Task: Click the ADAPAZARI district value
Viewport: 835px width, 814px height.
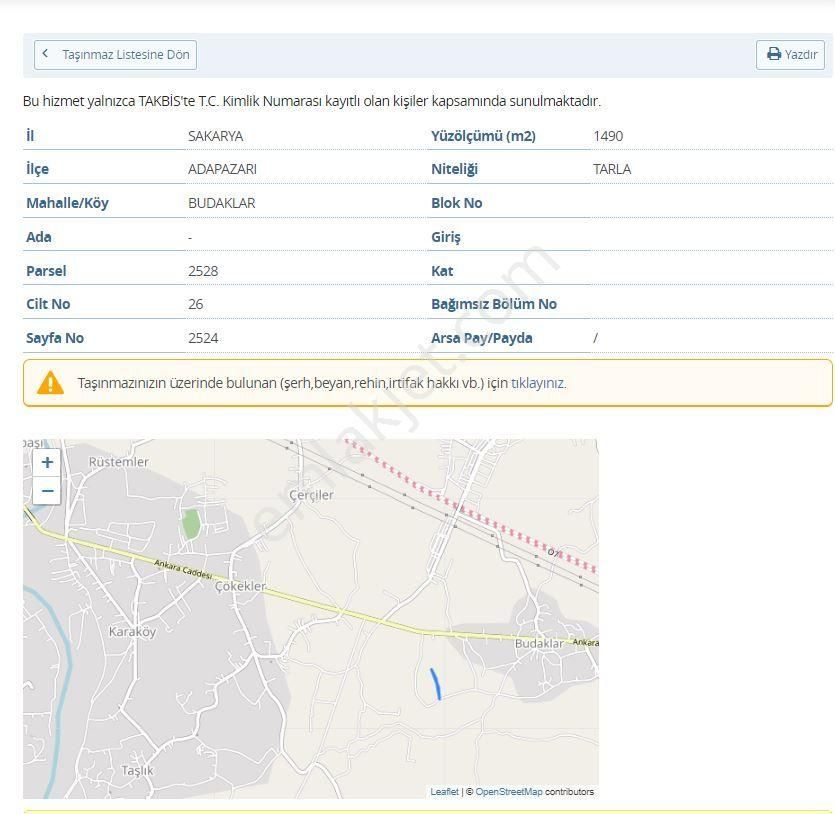Action: [222, 169]
